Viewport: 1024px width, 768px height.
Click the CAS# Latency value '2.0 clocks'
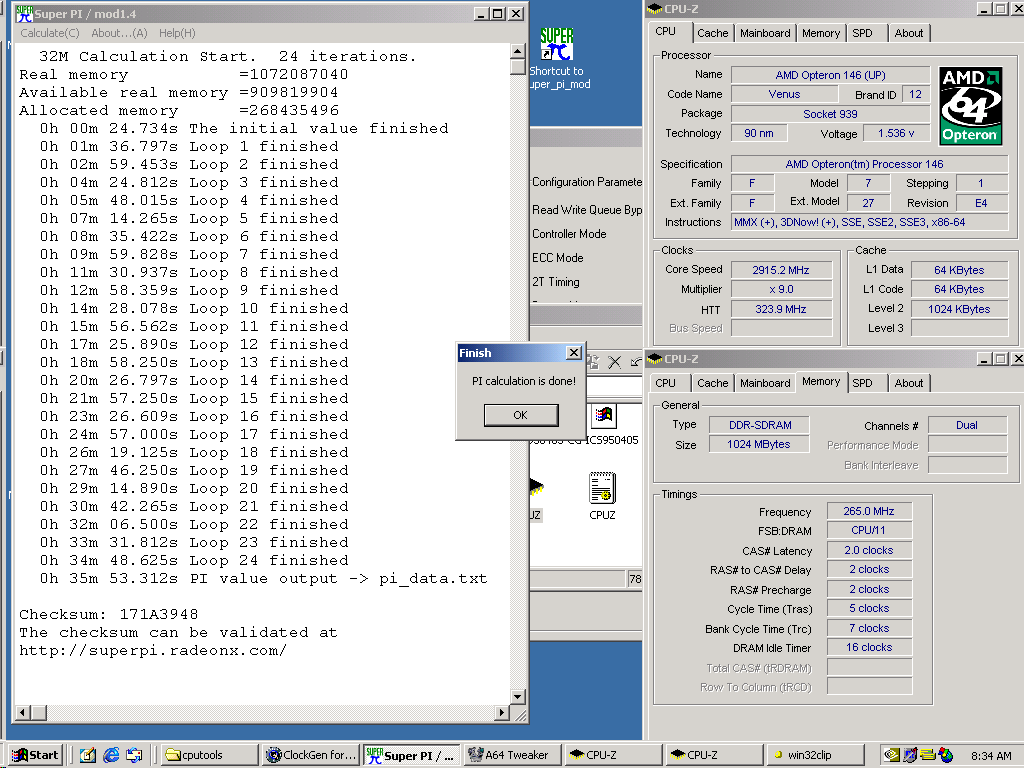(x=869, y=551)
